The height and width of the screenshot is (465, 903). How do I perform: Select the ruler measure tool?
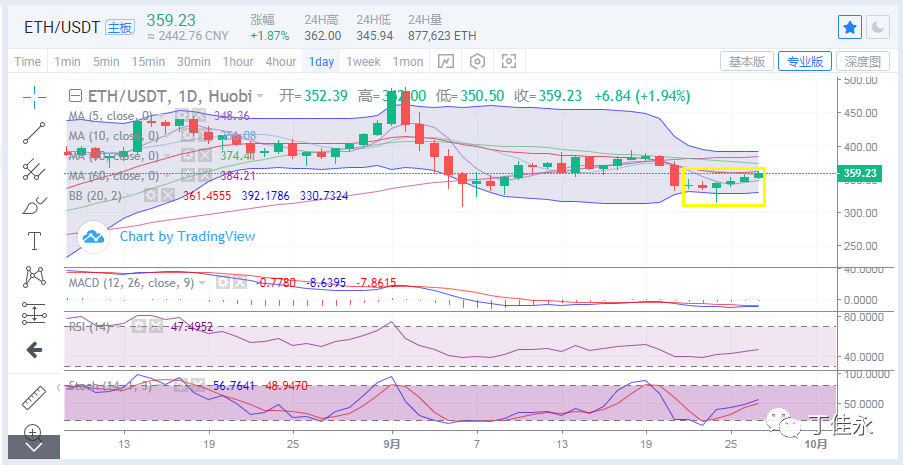[x=35, y=398]
